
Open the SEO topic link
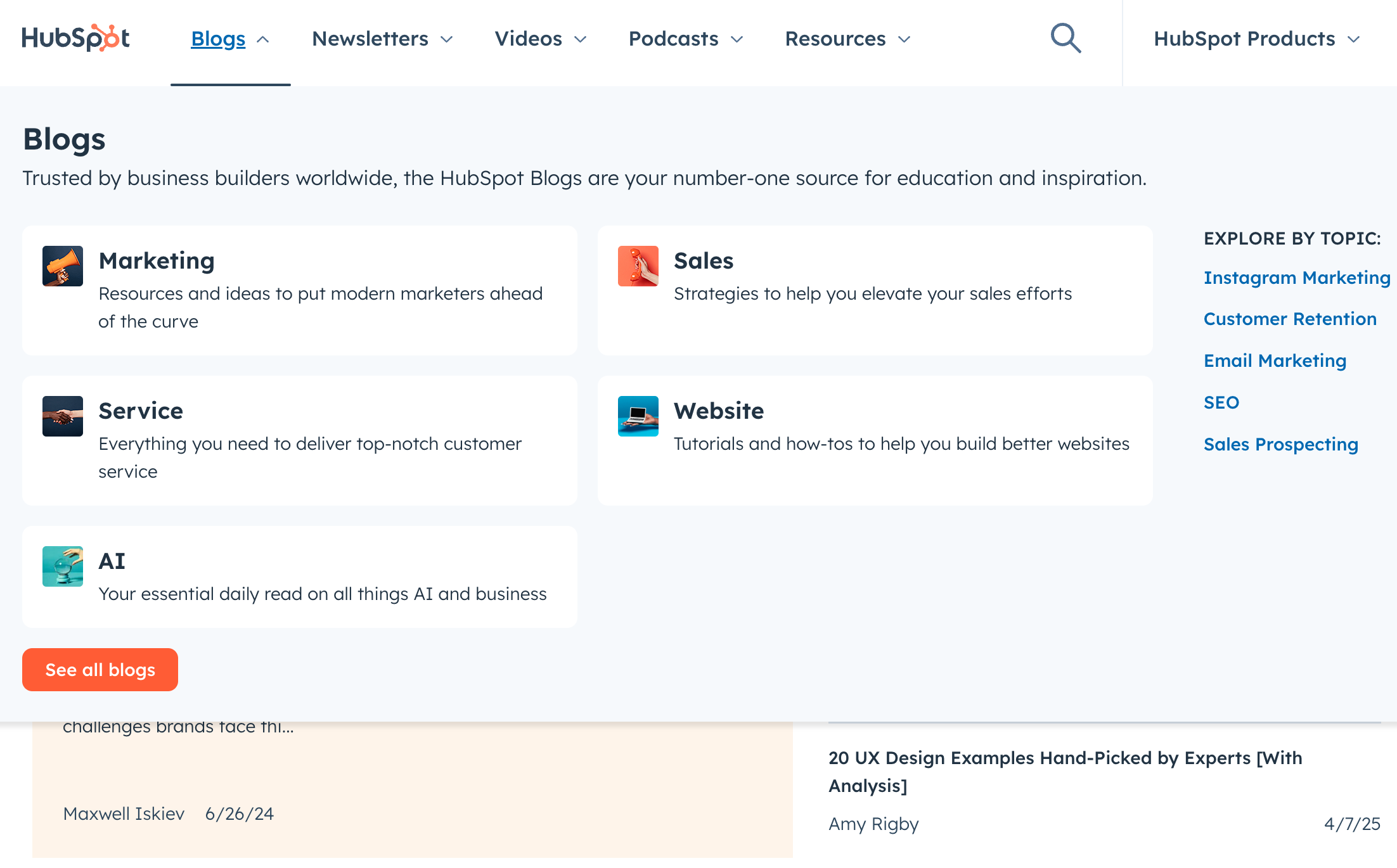(1221, 402)
